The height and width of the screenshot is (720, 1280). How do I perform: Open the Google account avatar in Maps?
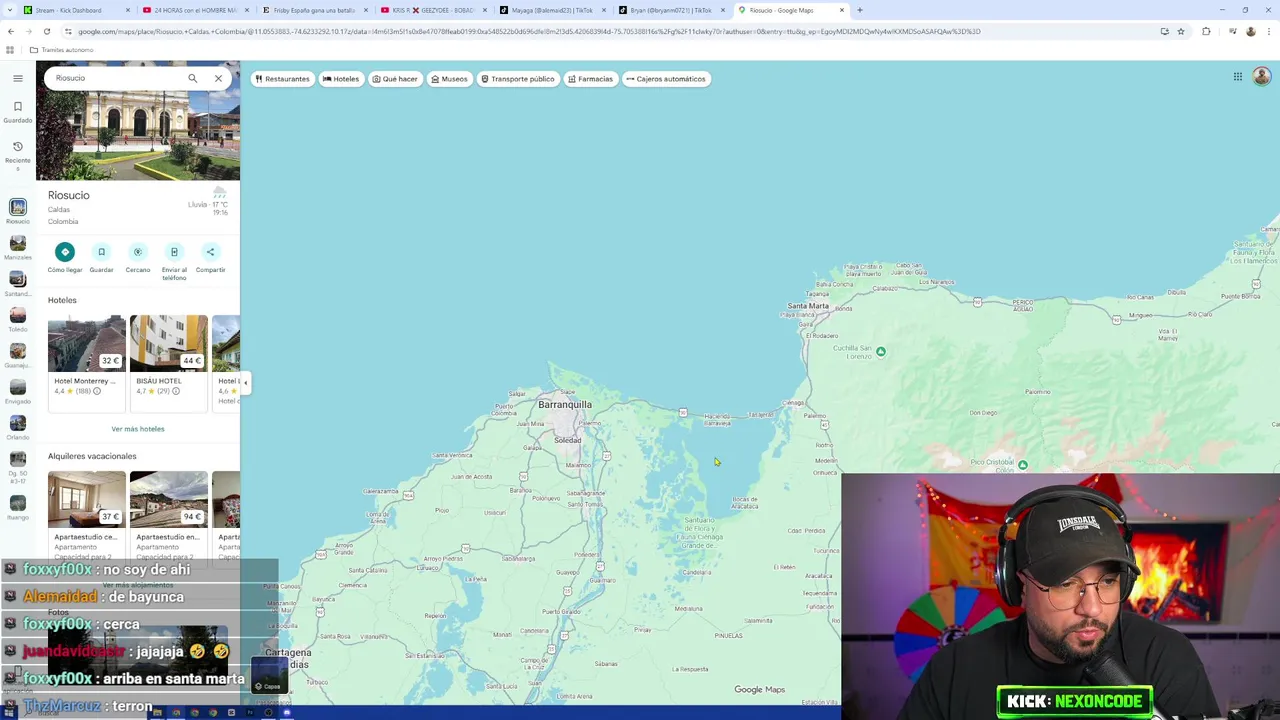pos(1261,77)
